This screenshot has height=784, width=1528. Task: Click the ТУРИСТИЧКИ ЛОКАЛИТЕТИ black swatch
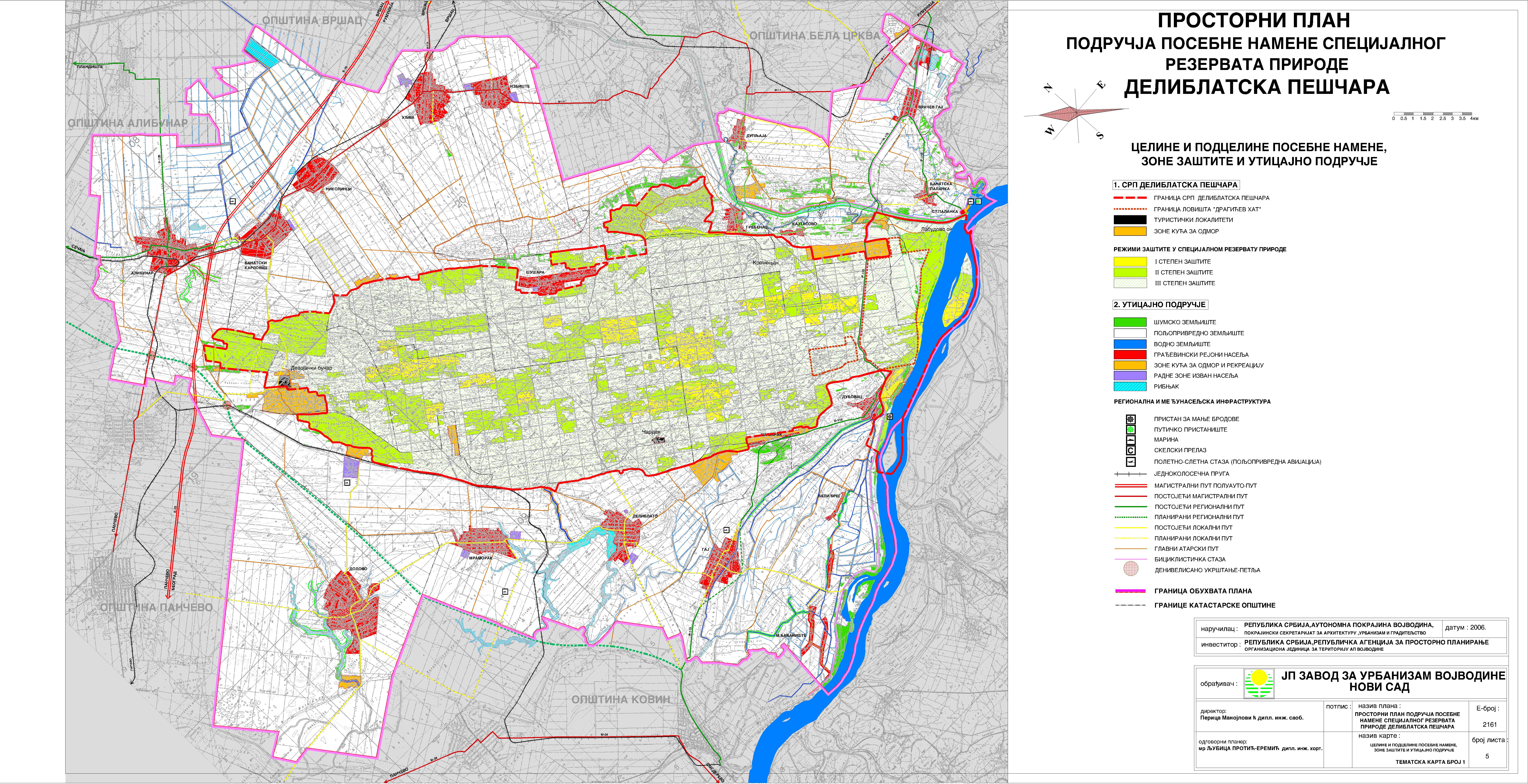click(x=1130, y=220)
